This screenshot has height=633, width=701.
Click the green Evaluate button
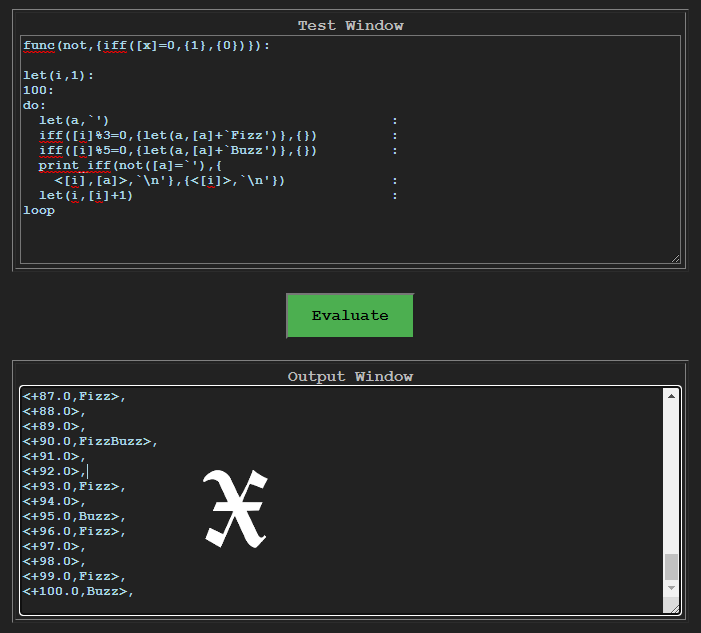point(349,315)
